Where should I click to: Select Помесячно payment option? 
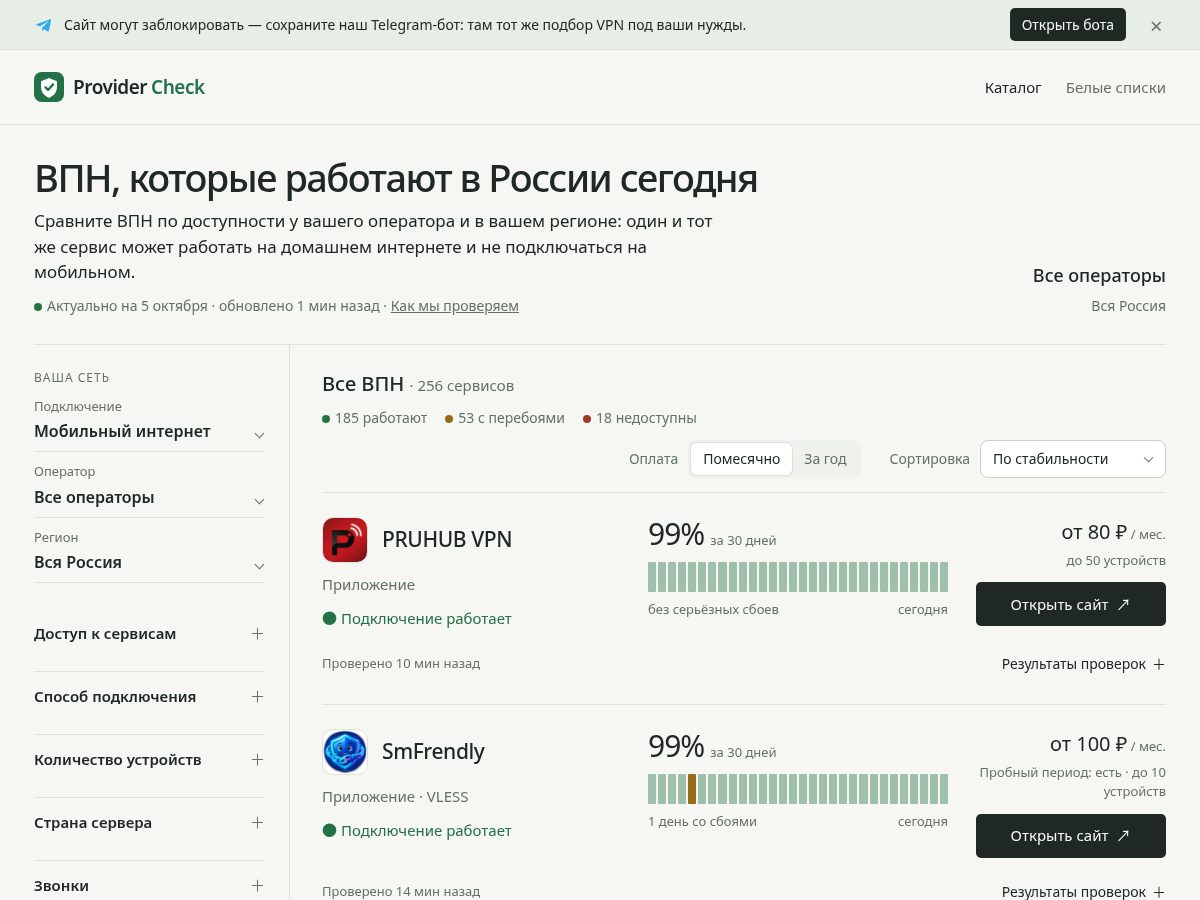click(741, 459)
